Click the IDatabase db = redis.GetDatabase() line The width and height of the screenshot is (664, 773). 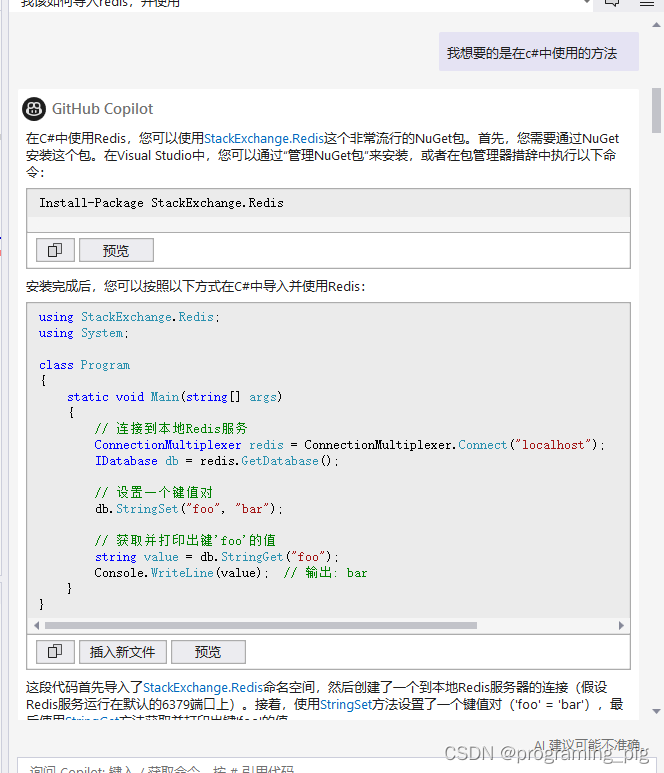coord(217,461)
